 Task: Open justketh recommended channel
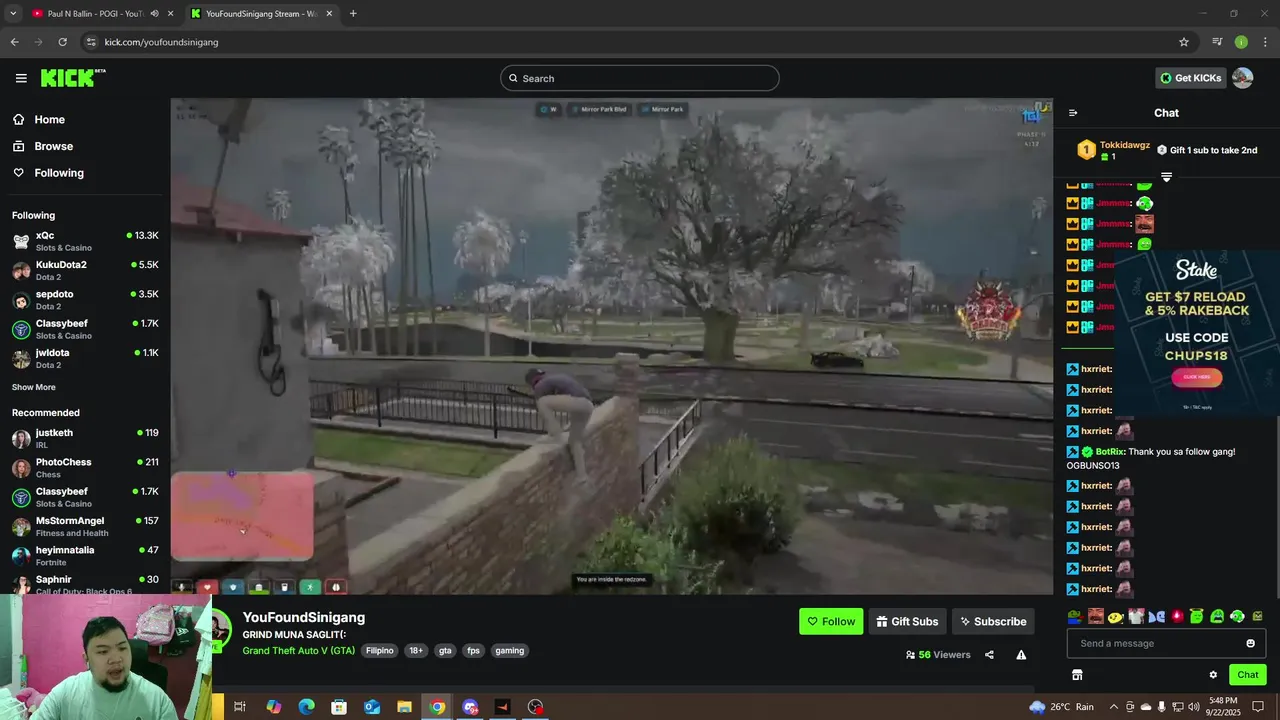click(x=85, y=439)
